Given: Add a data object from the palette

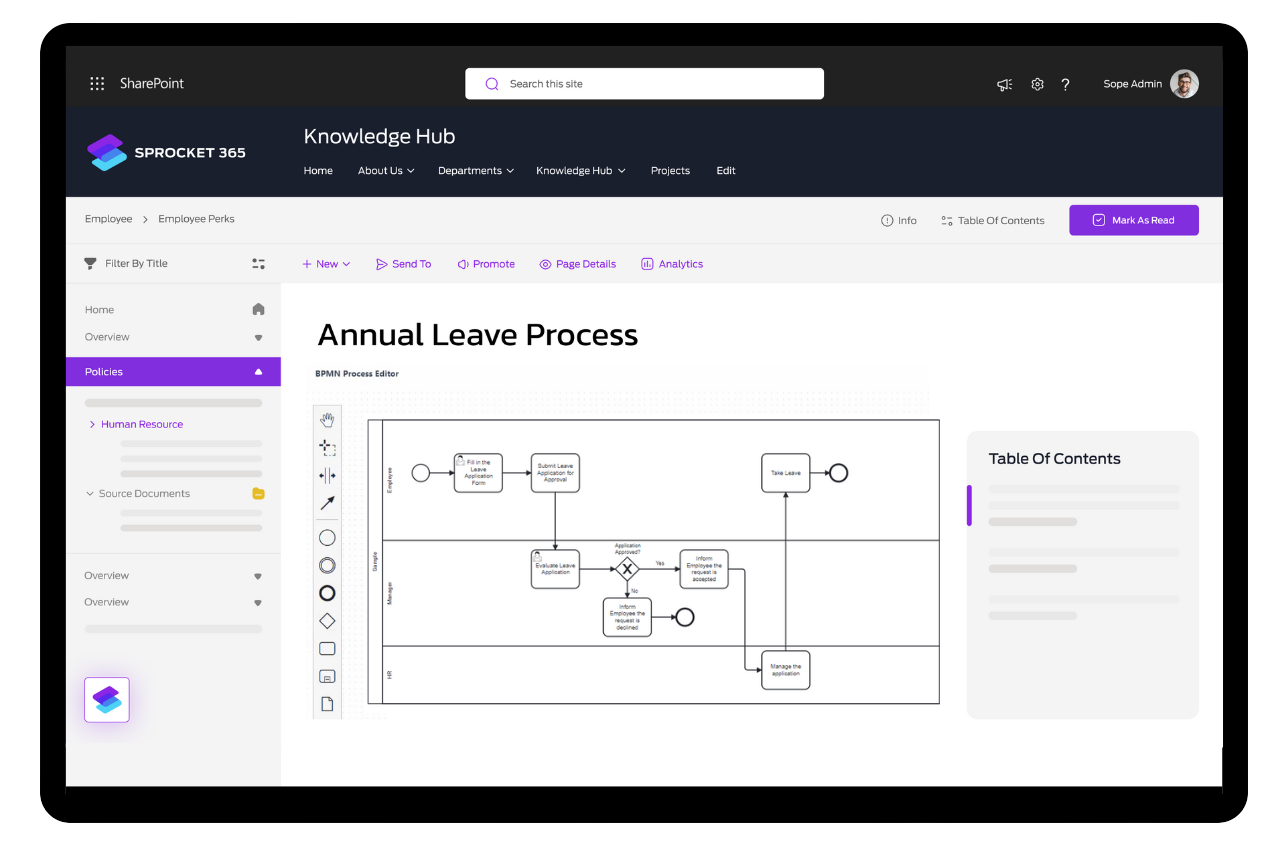Looking at the screenshot, I should (x=327, y=703).
